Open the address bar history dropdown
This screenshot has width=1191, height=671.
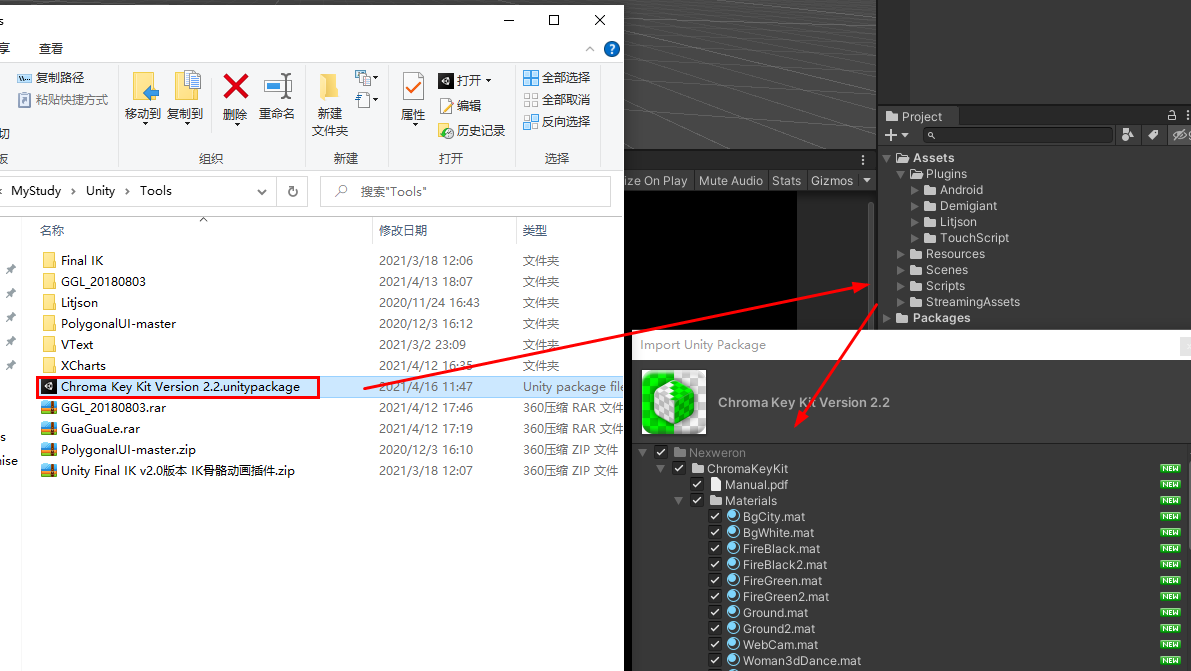(261, 191)
